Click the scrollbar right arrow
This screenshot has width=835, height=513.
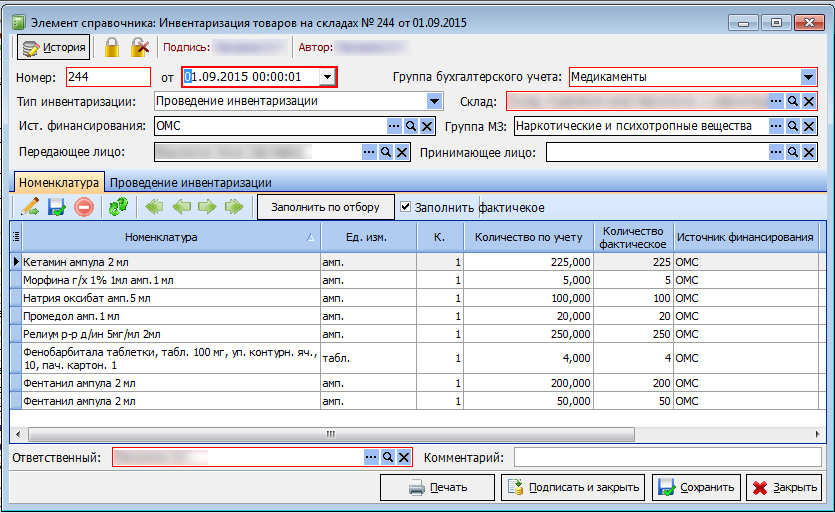817,434
